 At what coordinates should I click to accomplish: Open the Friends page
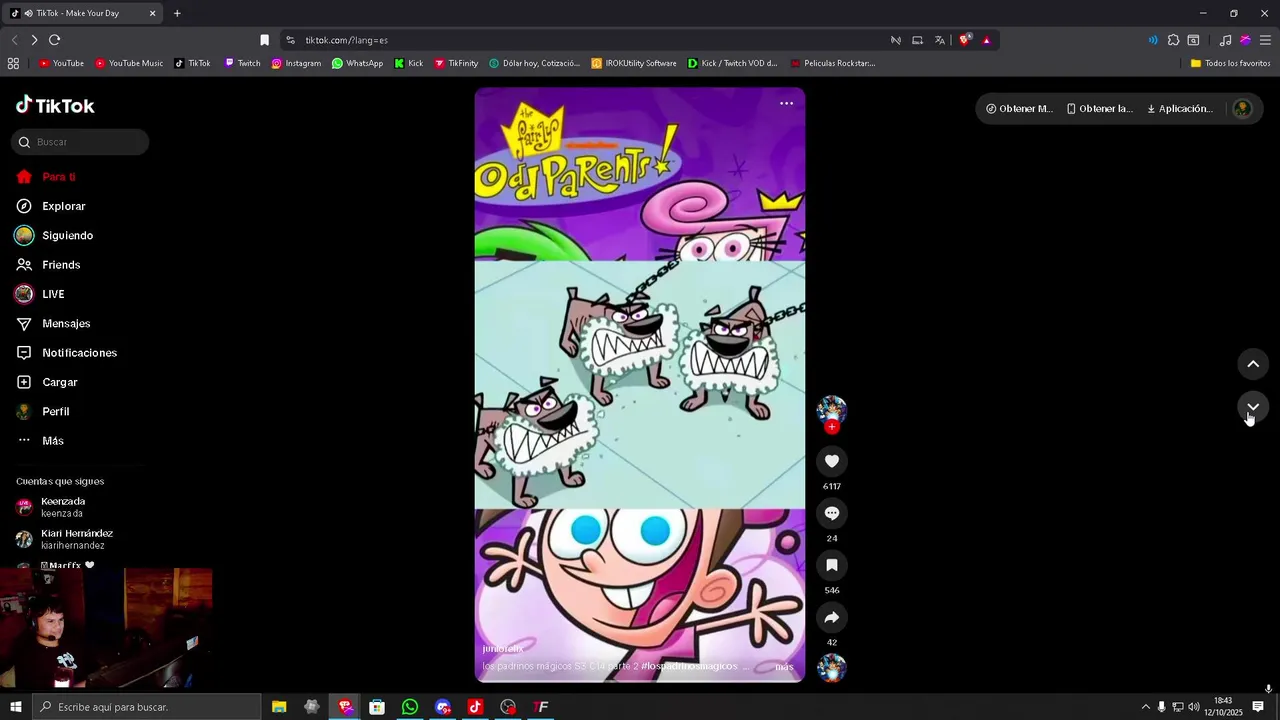(x=48, y=265)
